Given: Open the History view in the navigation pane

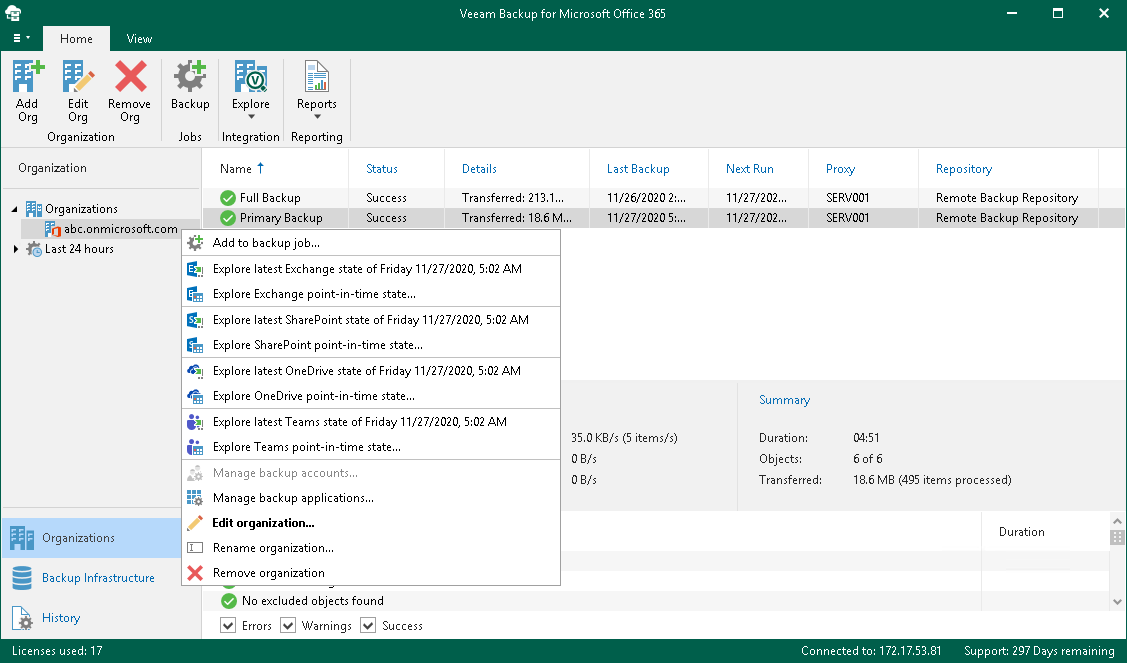Looking at the screenshot, I should [x=61, y=618].
